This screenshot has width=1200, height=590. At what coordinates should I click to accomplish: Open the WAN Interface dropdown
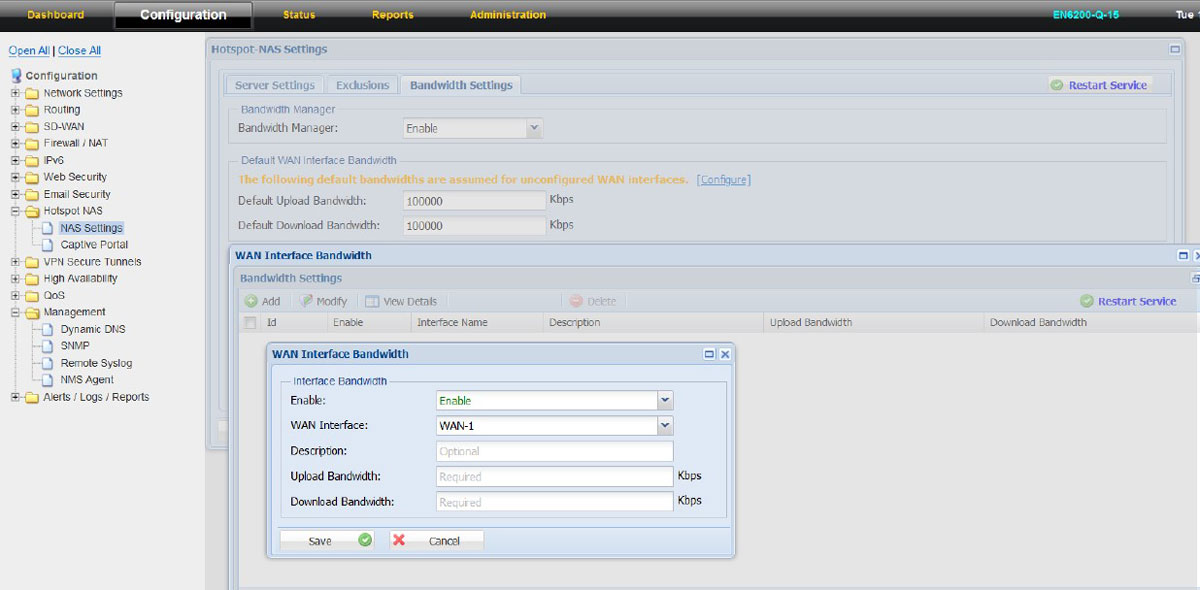665,426
